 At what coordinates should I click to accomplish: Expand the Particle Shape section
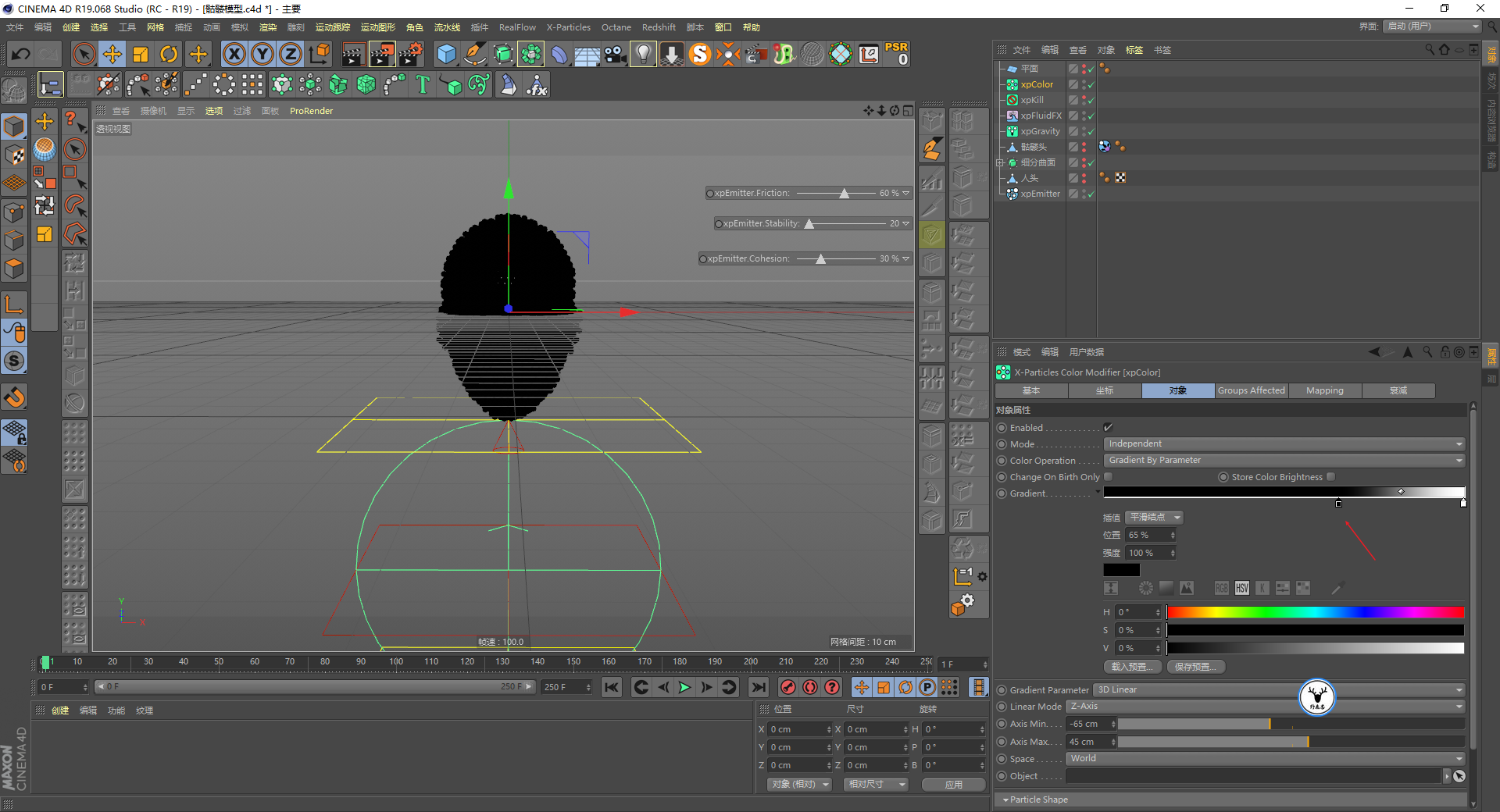pos(1038,800)
